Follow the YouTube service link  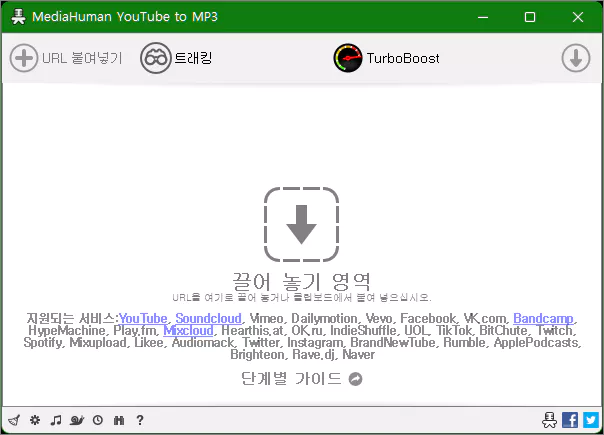pyautogui.click(x=143, y=318)
